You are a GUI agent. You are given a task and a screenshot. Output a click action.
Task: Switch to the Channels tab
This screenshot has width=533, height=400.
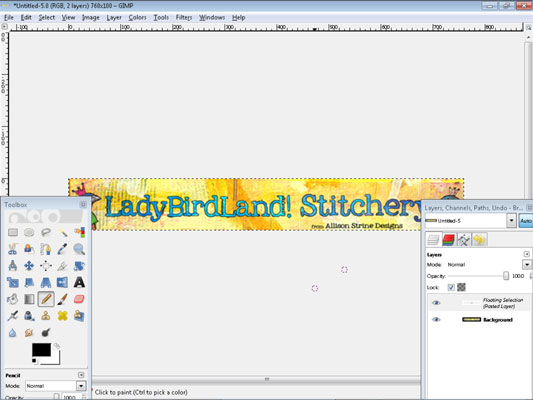449,240
